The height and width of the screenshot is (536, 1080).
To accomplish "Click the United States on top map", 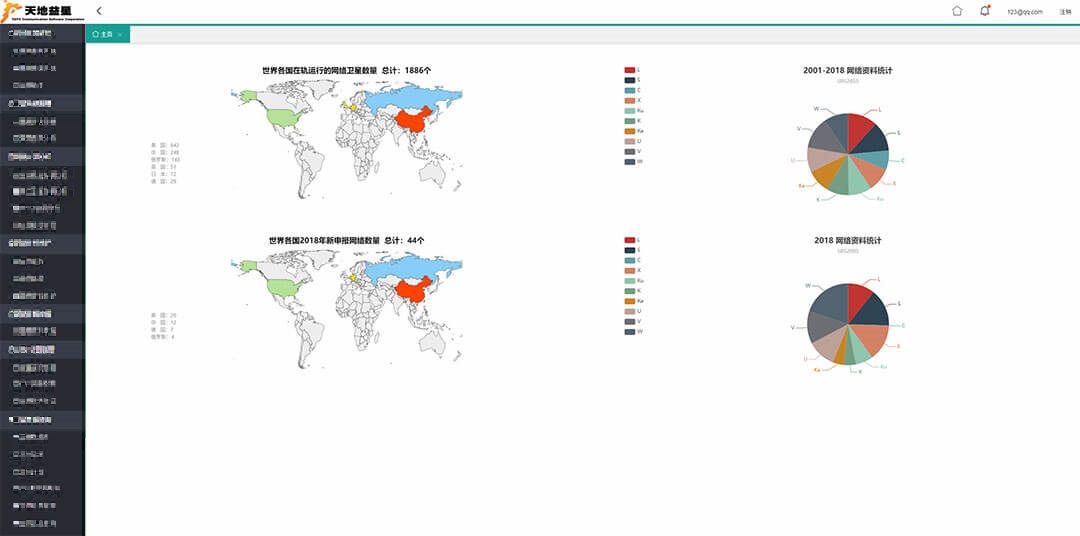I will click(x=282, y=117).
